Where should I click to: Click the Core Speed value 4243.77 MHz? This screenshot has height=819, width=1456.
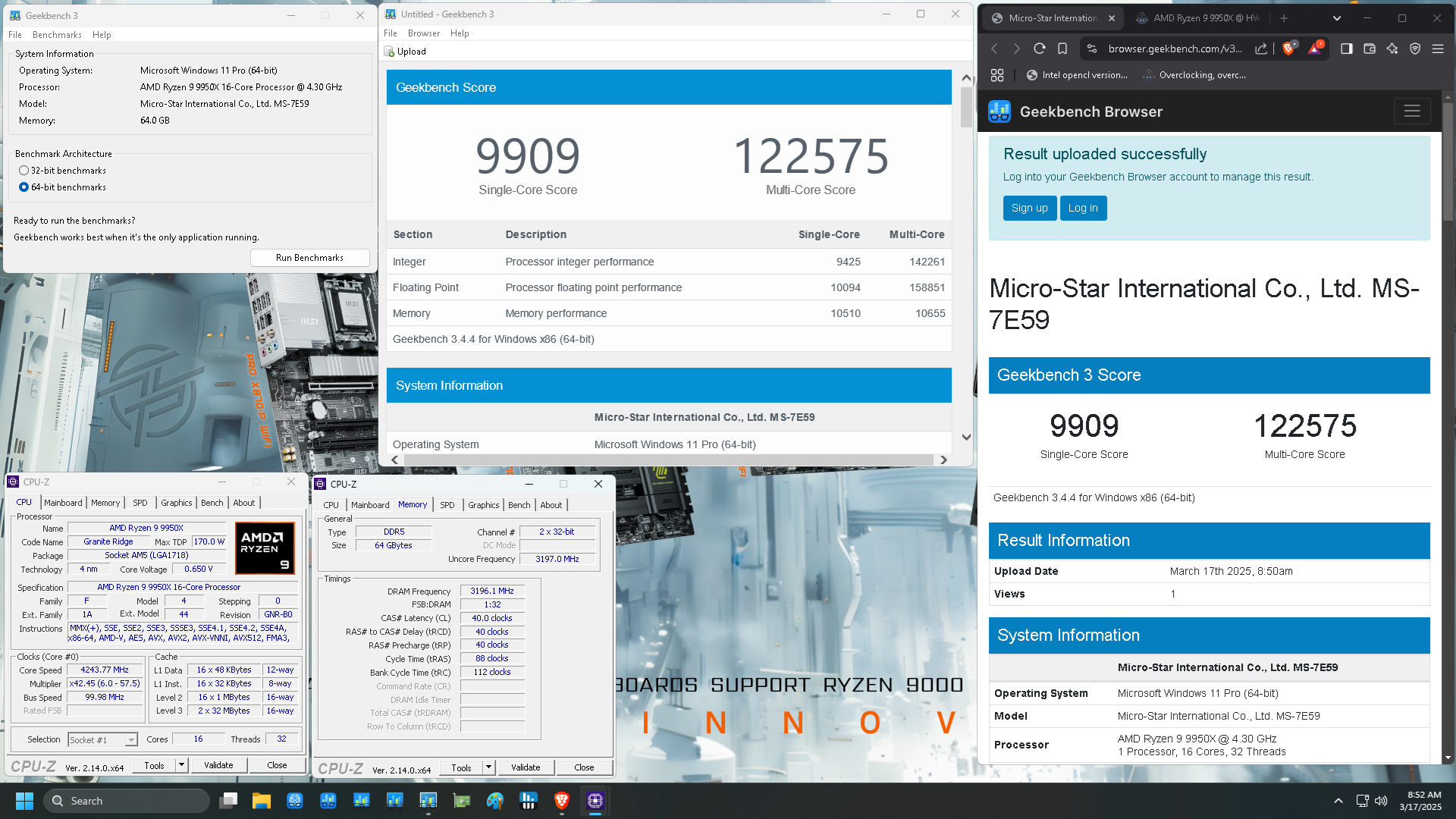tap(105, 670)
